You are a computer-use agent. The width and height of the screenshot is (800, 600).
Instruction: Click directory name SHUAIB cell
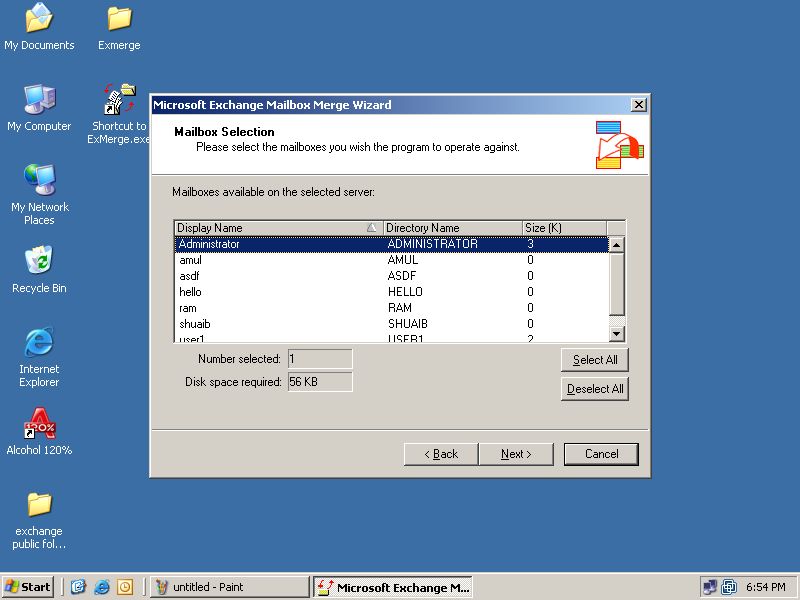tap(408, 324)
